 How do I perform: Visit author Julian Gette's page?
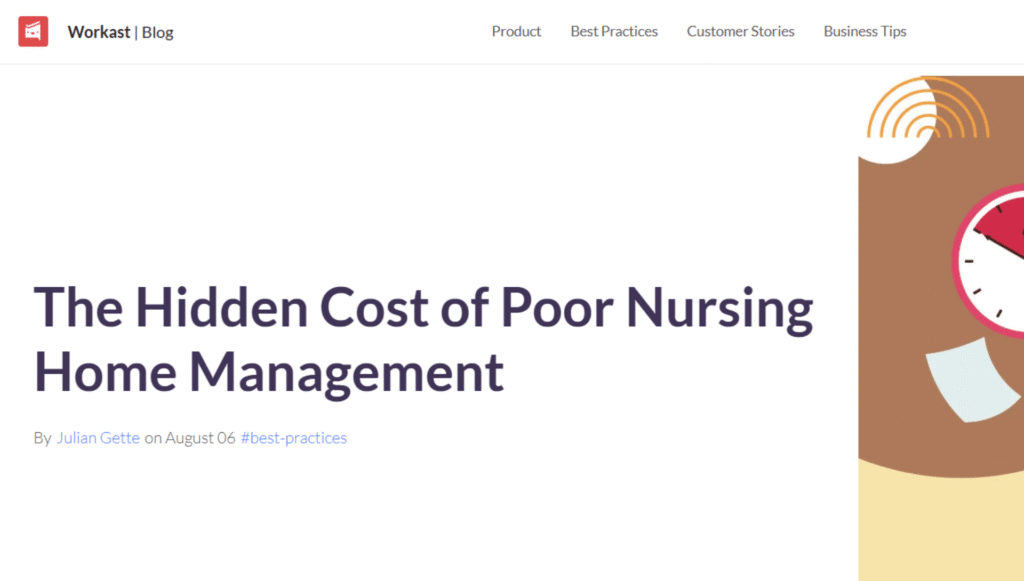click(98, 438)
